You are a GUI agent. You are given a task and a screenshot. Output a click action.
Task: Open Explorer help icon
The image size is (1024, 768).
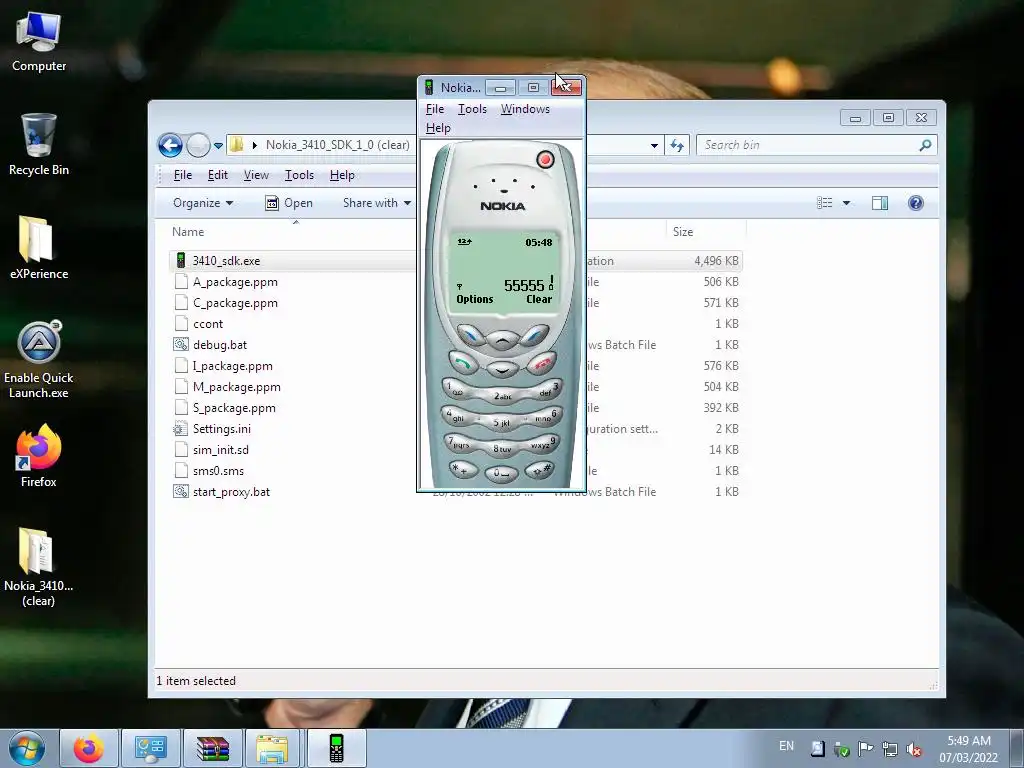(916, 203)
